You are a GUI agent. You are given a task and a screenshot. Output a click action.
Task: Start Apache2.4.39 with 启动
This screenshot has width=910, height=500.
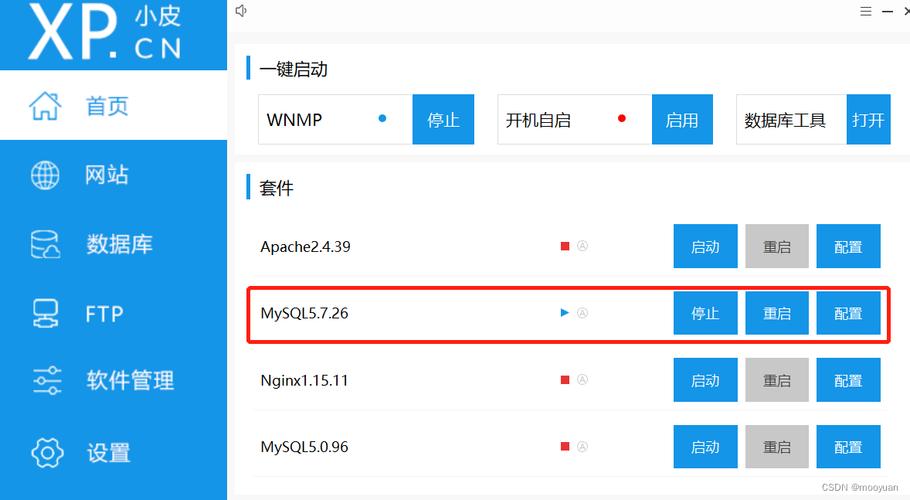[705, 247]
